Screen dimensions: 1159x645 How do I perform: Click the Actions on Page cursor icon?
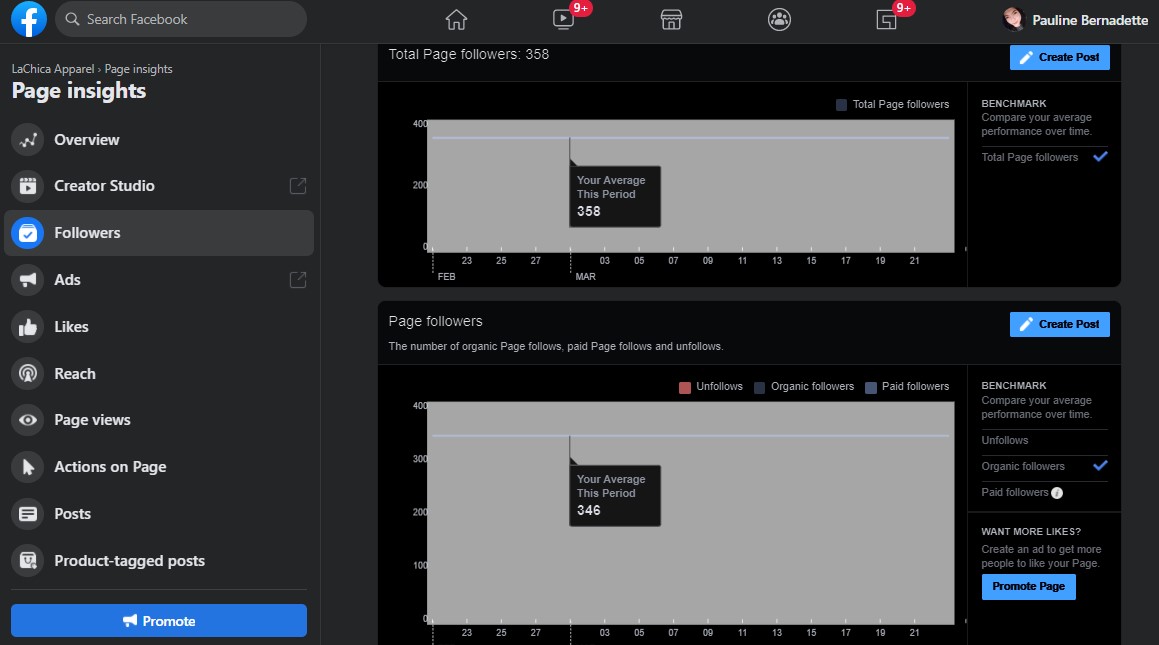(27, 468)
